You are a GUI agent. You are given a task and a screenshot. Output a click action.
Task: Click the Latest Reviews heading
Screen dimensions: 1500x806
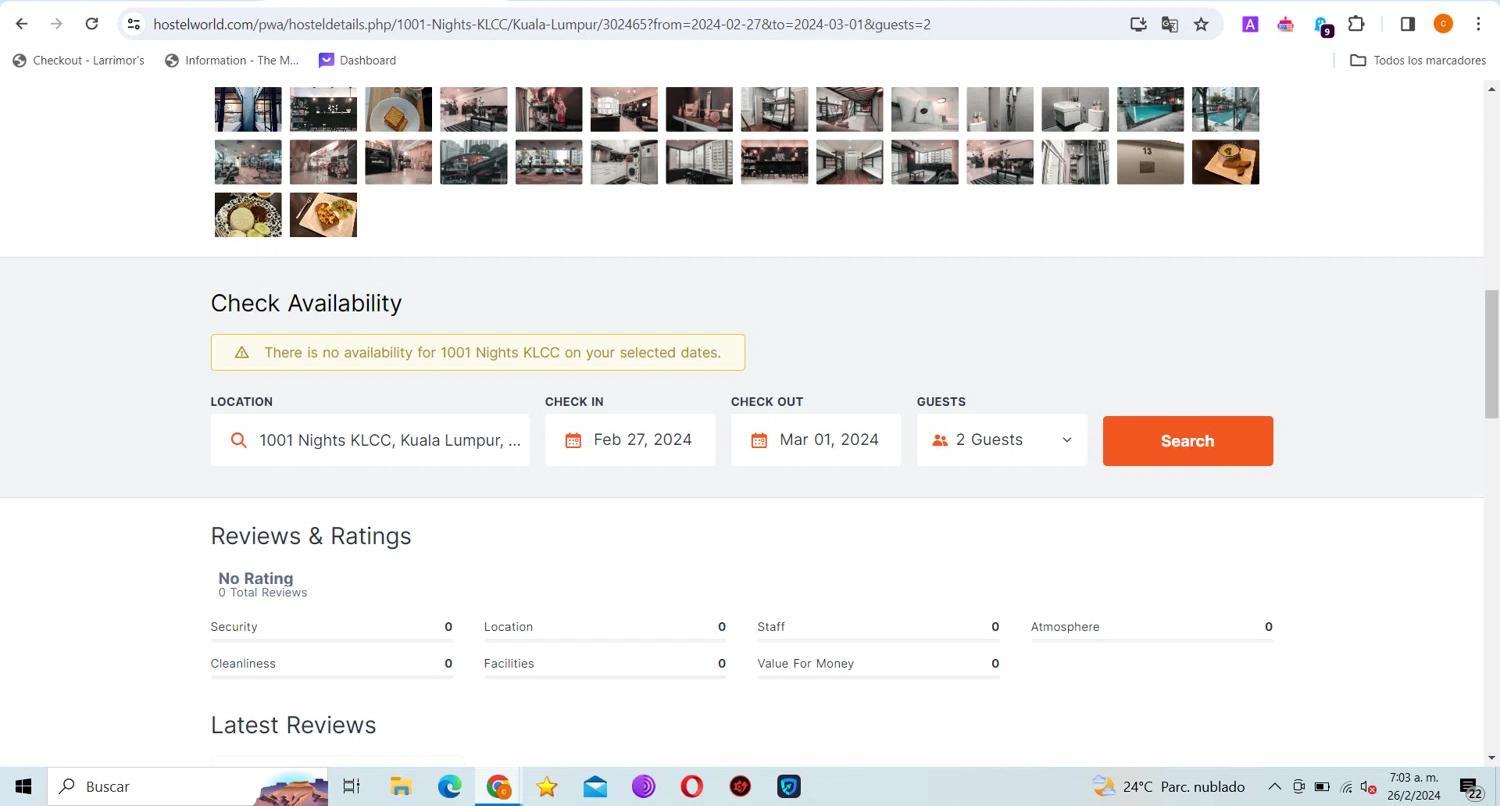click(x=293, y=725)
